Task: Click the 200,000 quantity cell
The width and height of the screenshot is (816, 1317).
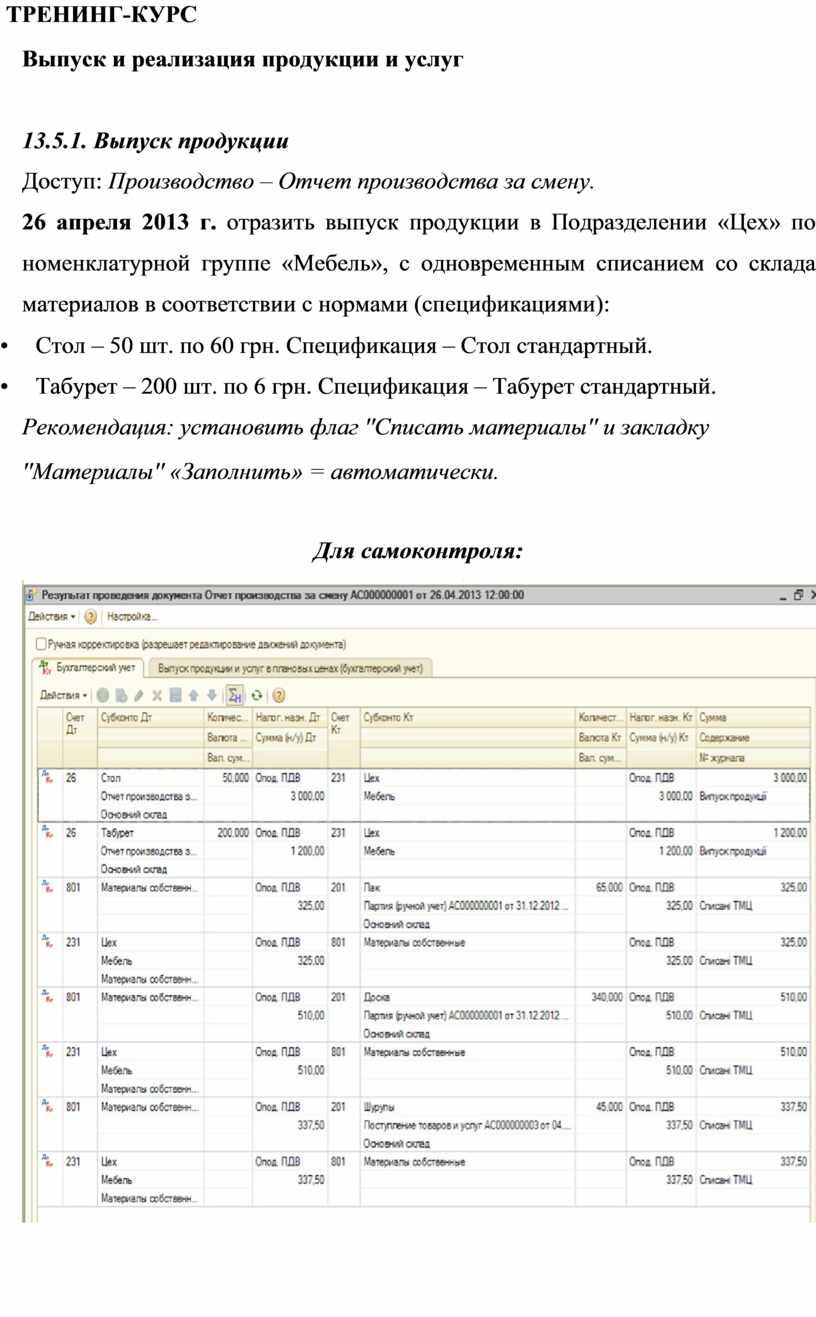Action: click(228, 832)
